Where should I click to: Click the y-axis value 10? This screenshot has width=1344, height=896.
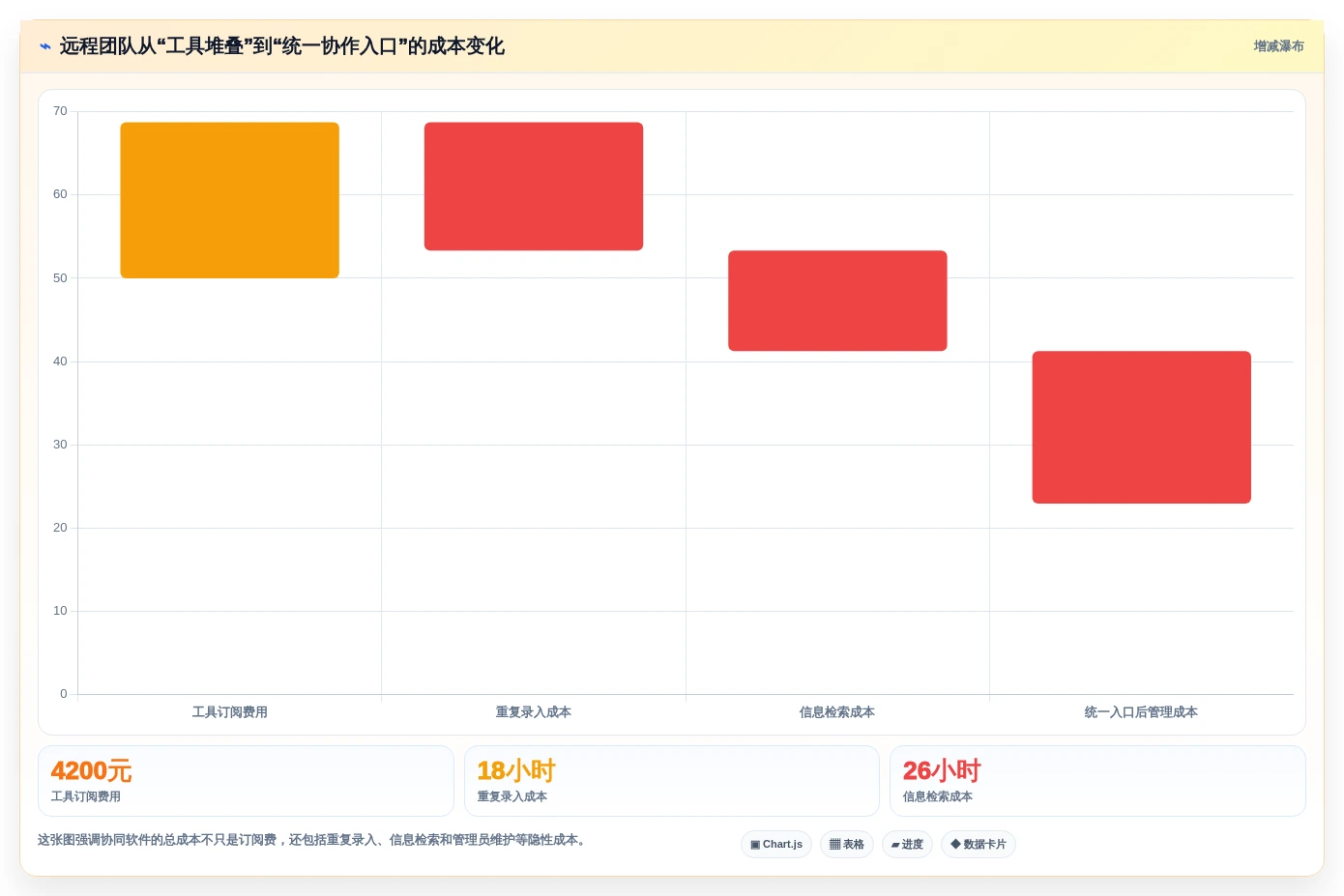60,611
